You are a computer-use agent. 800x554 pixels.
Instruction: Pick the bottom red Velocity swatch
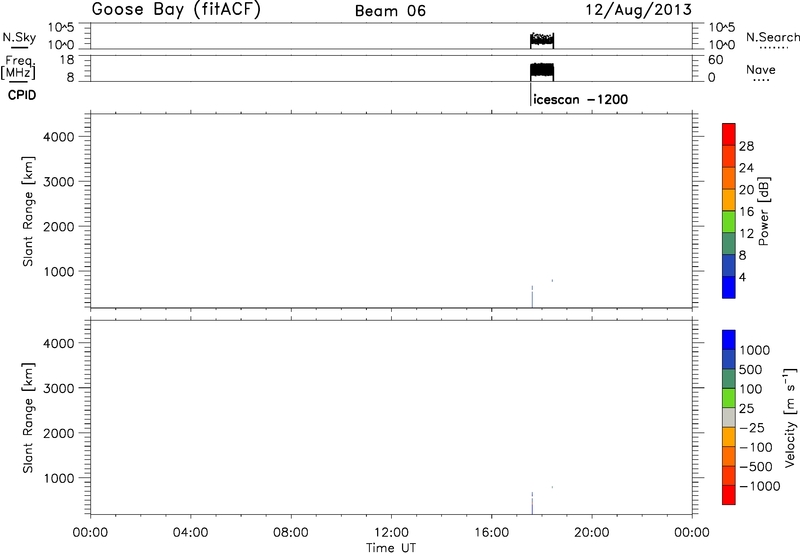(729, 495)
